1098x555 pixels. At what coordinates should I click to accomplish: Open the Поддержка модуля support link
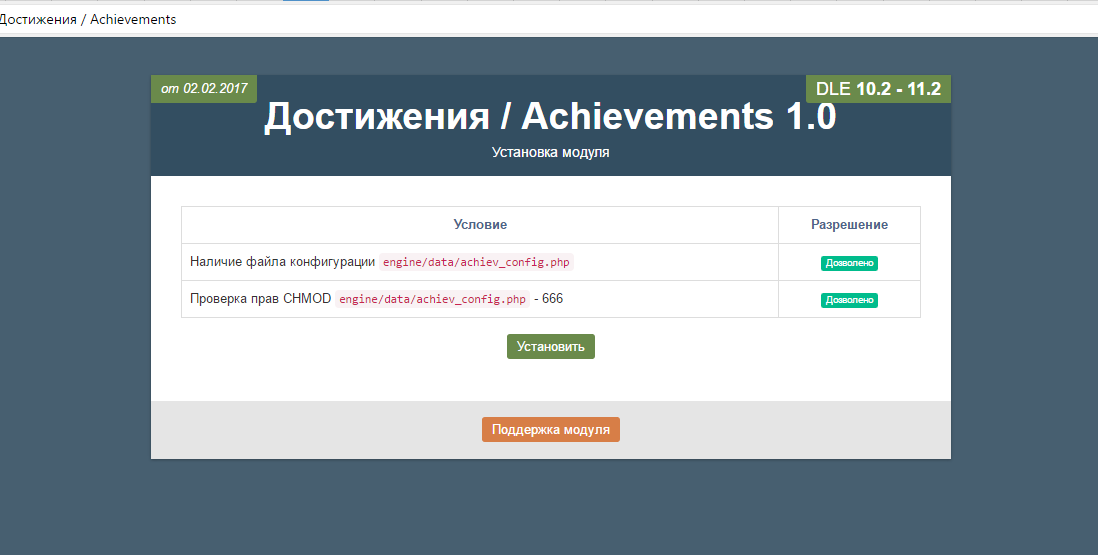[x=550, y=429]
